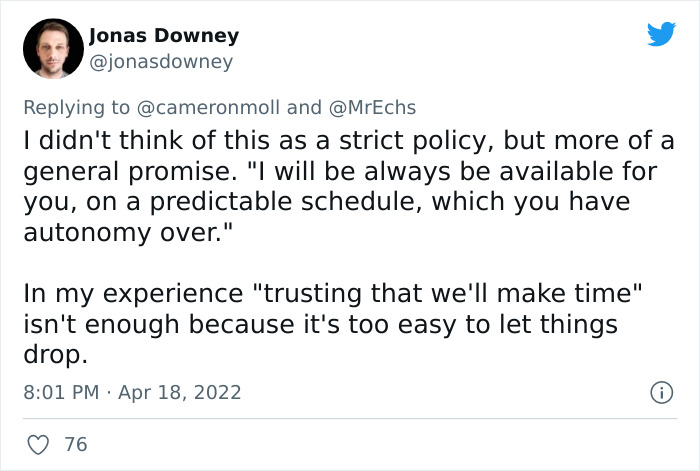700x471 pixels.
Task: Visit the @MrEchs mention link
Action: pos(374,107)
